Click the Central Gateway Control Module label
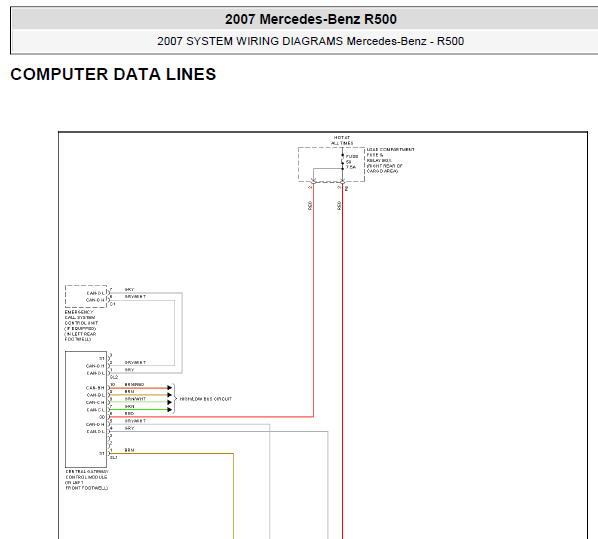Screen dimensions: 598x539 pos(87,480)
